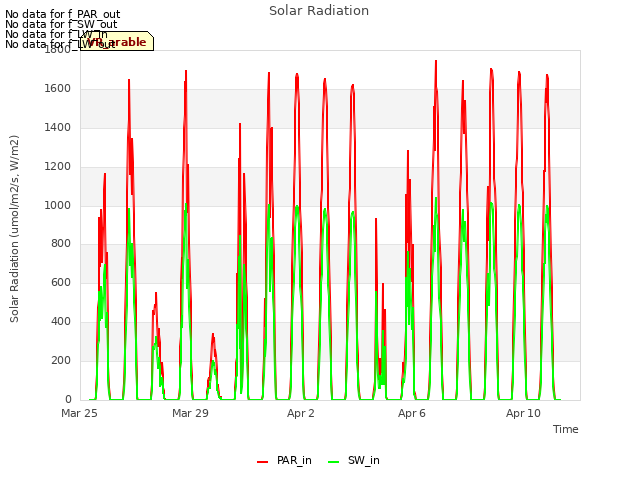
Task: Click the green SW_in legend color marker
Action: tap(333, 462)
